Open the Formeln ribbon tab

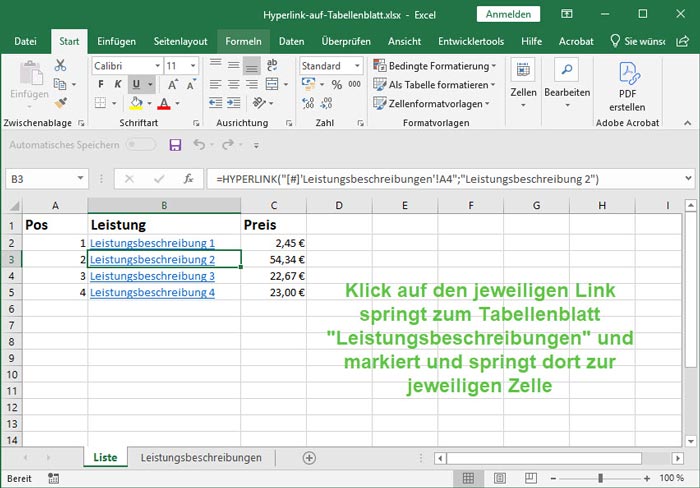pos(243,42)
